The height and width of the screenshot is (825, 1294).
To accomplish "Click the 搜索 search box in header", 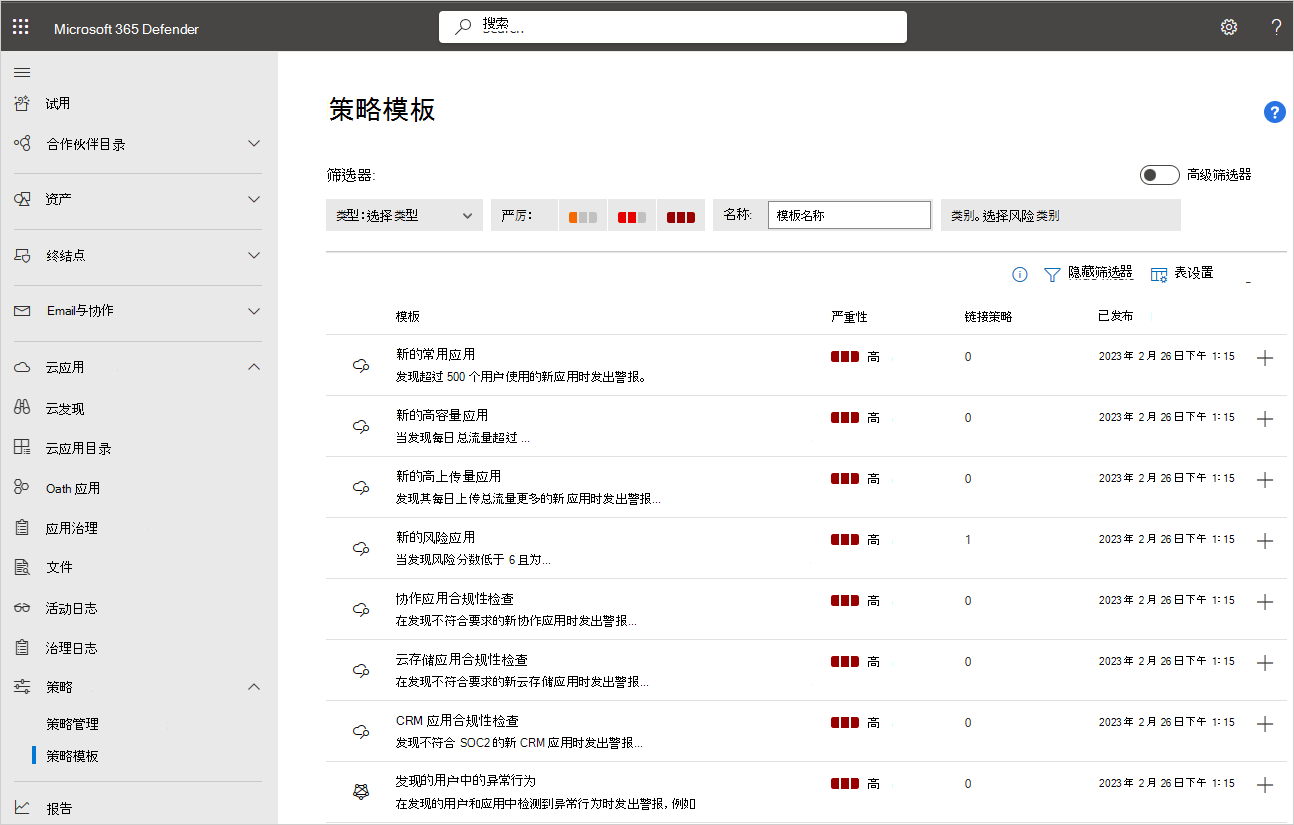I will [673, 27].
